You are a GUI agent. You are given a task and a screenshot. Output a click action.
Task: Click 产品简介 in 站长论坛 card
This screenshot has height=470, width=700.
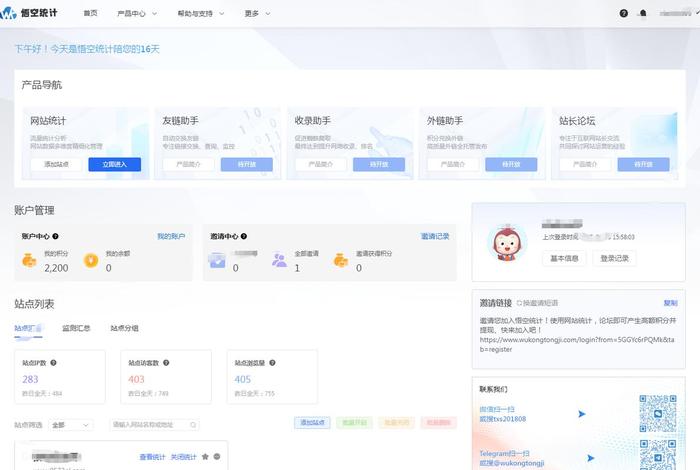(x=585, y=164)
